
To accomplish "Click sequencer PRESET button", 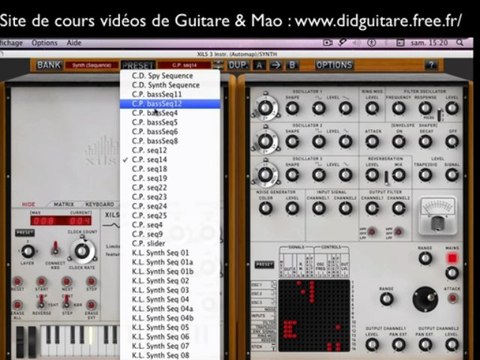I will pyautogui.click(x=25, y=232).
